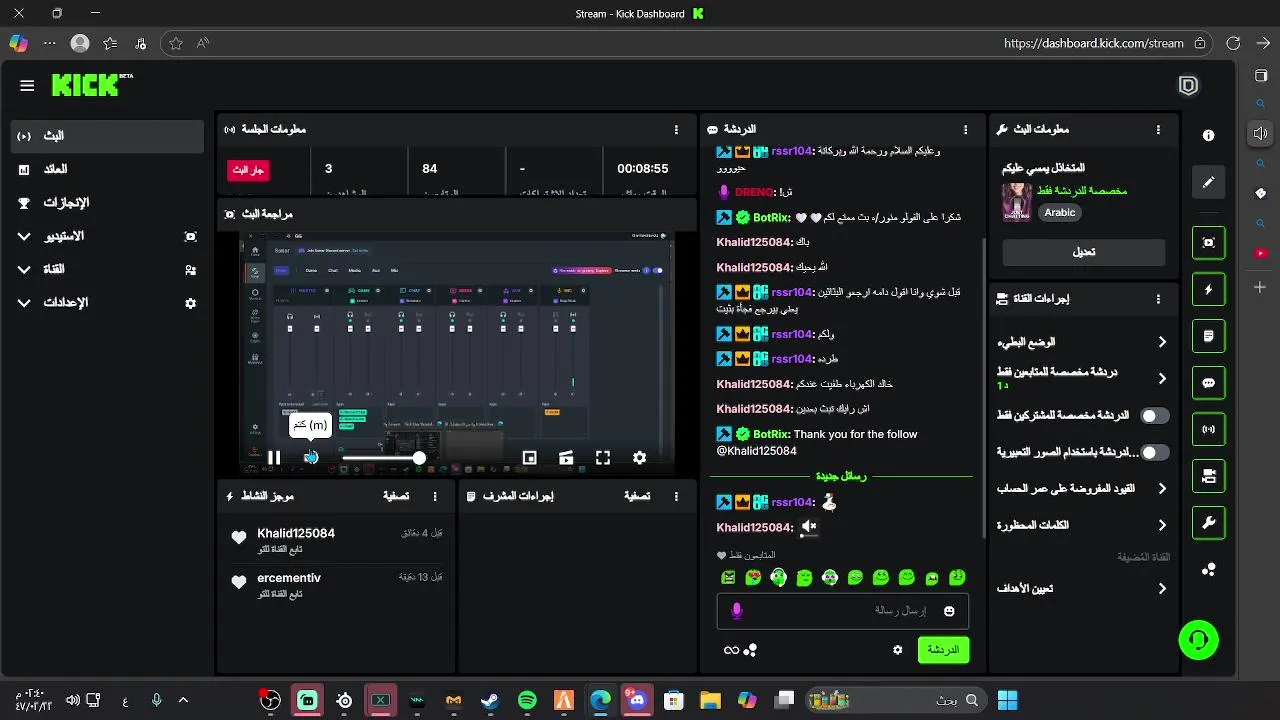Open Discord from the taskbar
1280x720 pixels.
(637, 701)
